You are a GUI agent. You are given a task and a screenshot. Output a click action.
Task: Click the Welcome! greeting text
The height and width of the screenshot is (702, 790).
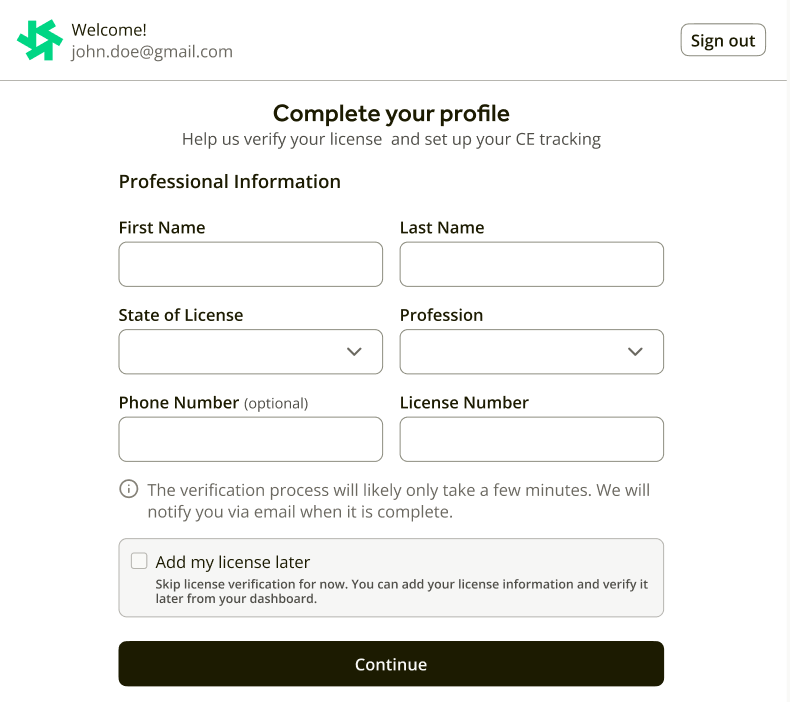tap(109, 30)
